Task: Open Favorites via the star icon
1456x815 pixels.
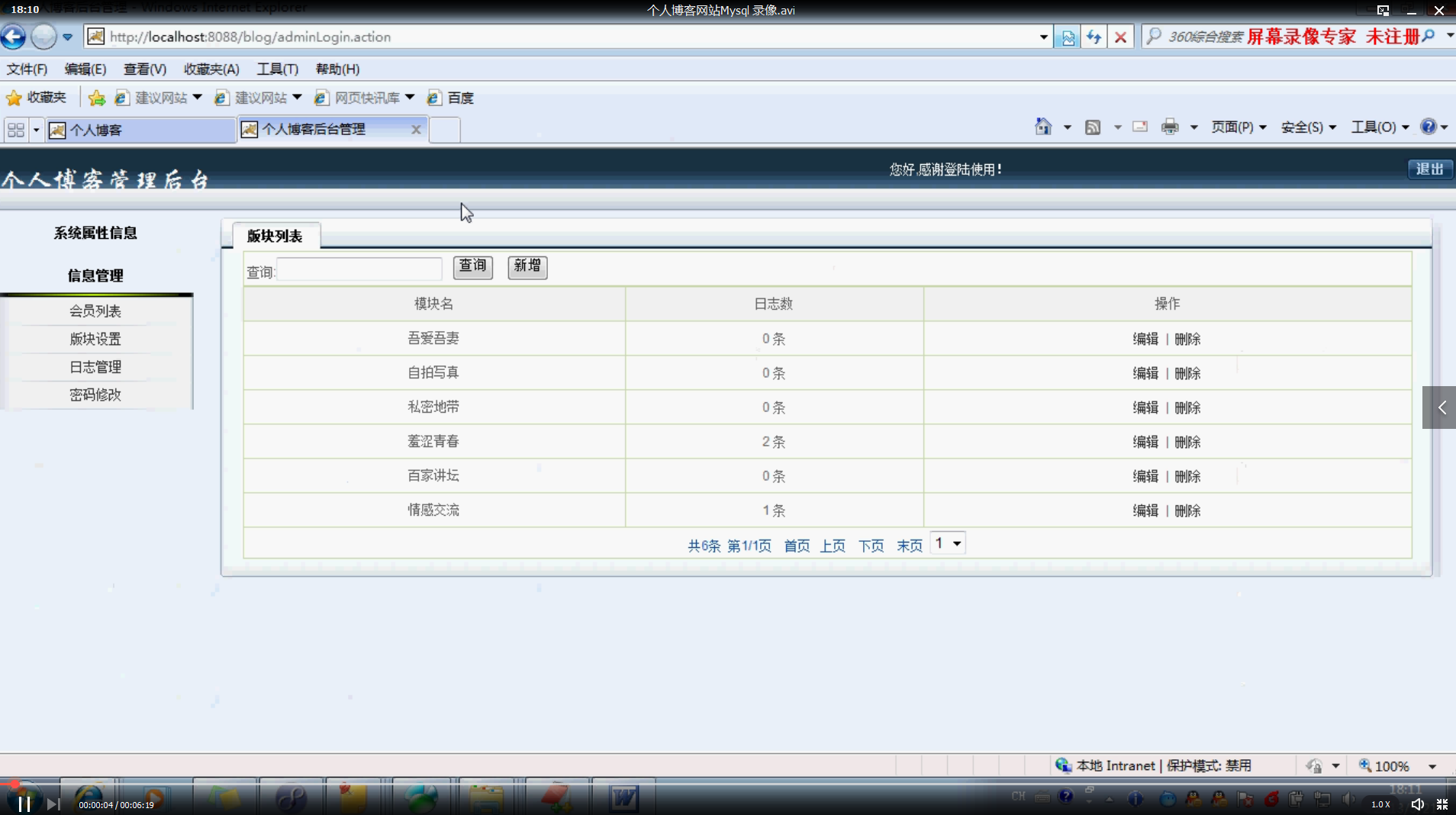Action: click(14, 98)
